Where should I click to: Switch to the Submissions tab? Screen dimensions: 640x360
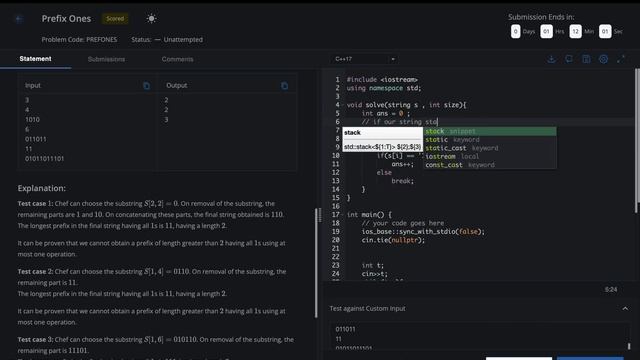click(106, 59)
